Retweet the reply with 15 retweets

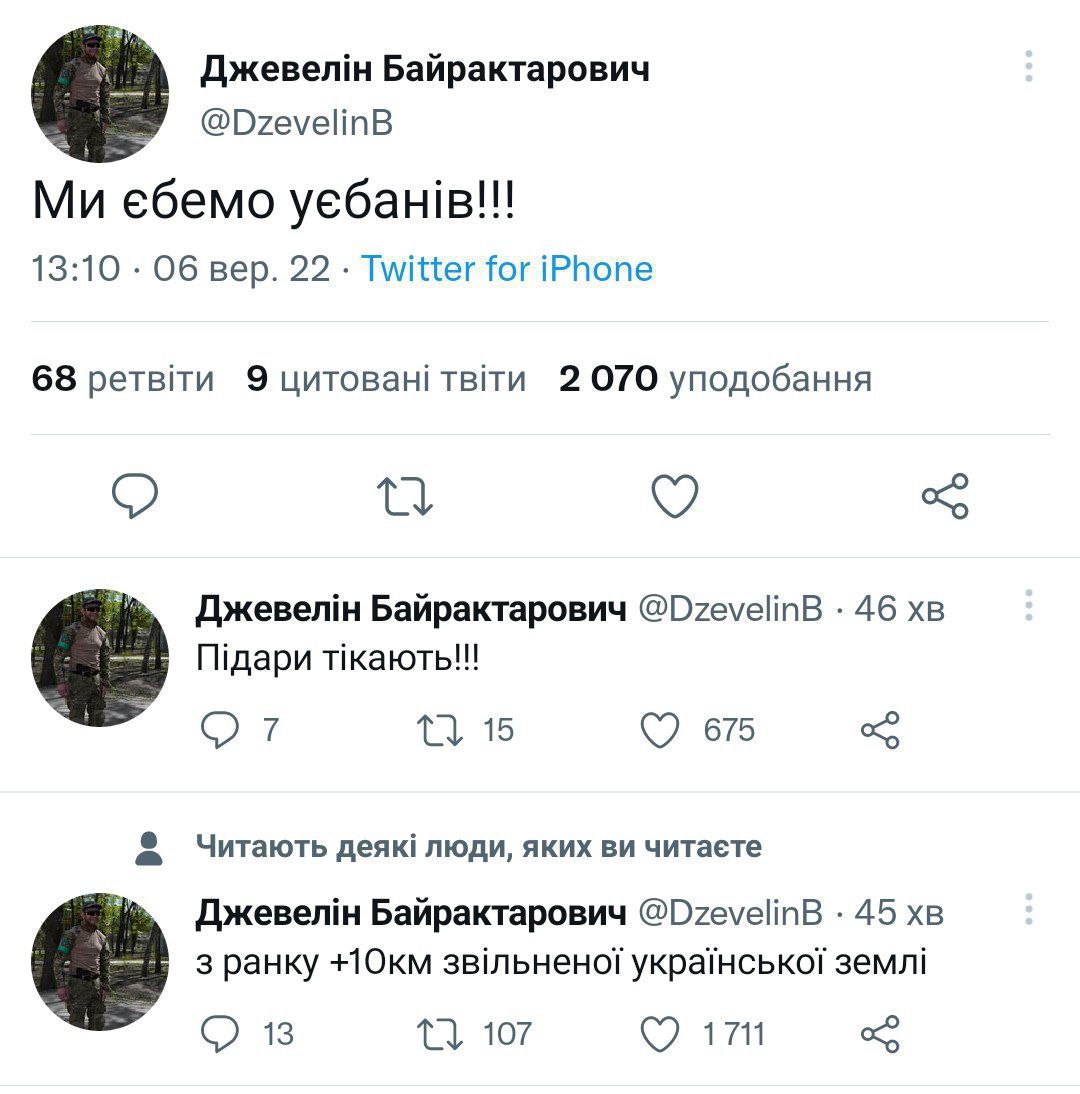point(442,731)
